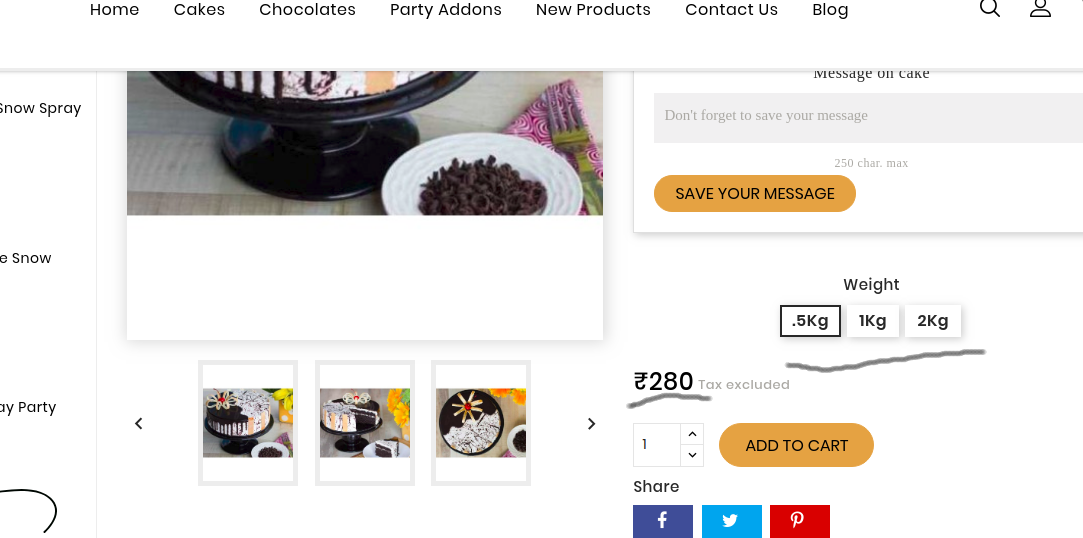View the third cake thumbnail
The height and width of the screenshot is (538, 1083).
[481, 423]
